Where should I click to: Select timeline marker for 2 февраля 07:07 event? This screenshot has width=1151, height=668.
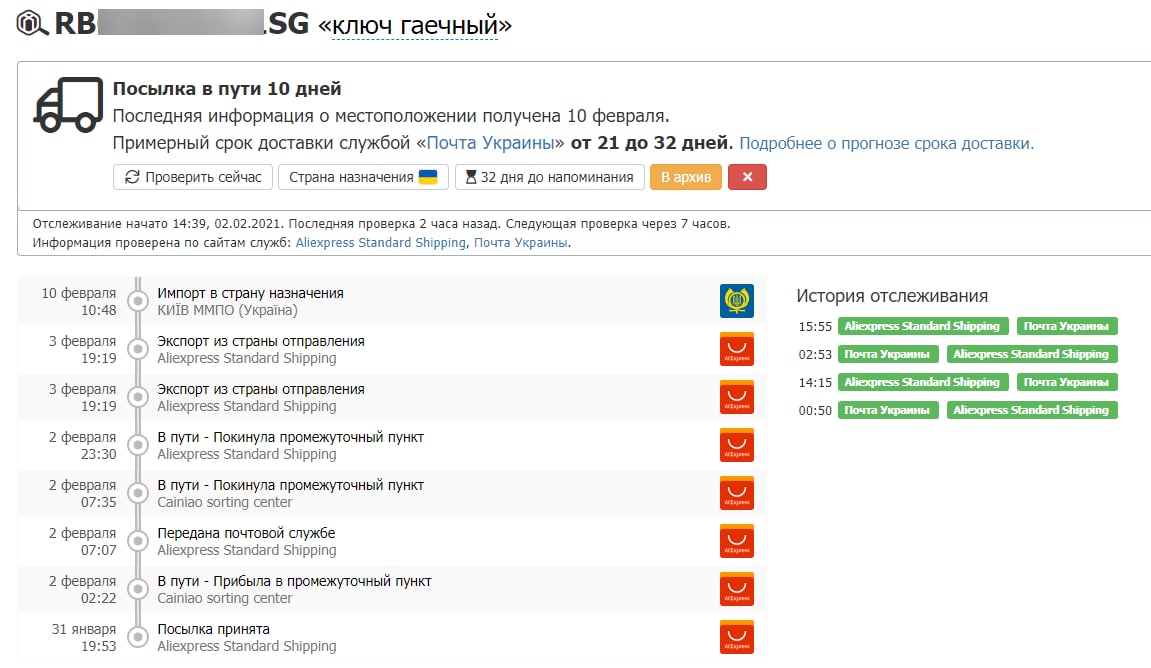click(x=137, y=541)
